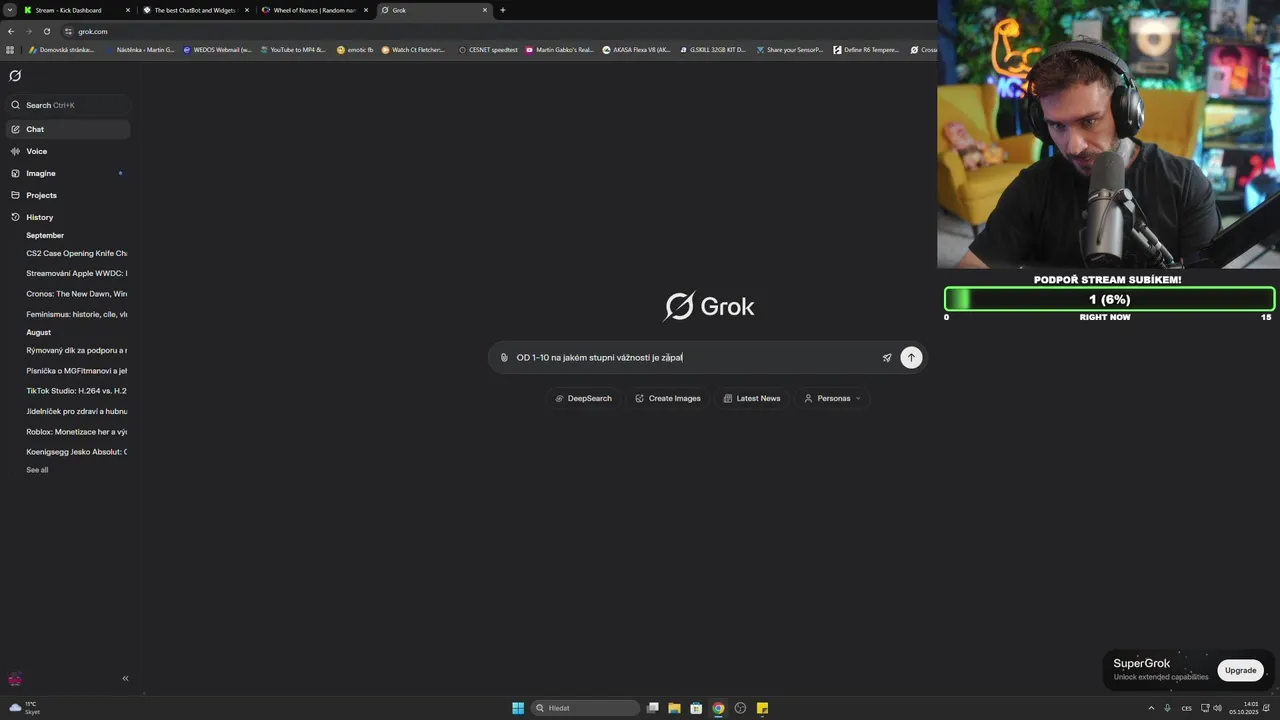Open a new browser tab with the plus button
1280x720 pixels.
tap(503, 10)
